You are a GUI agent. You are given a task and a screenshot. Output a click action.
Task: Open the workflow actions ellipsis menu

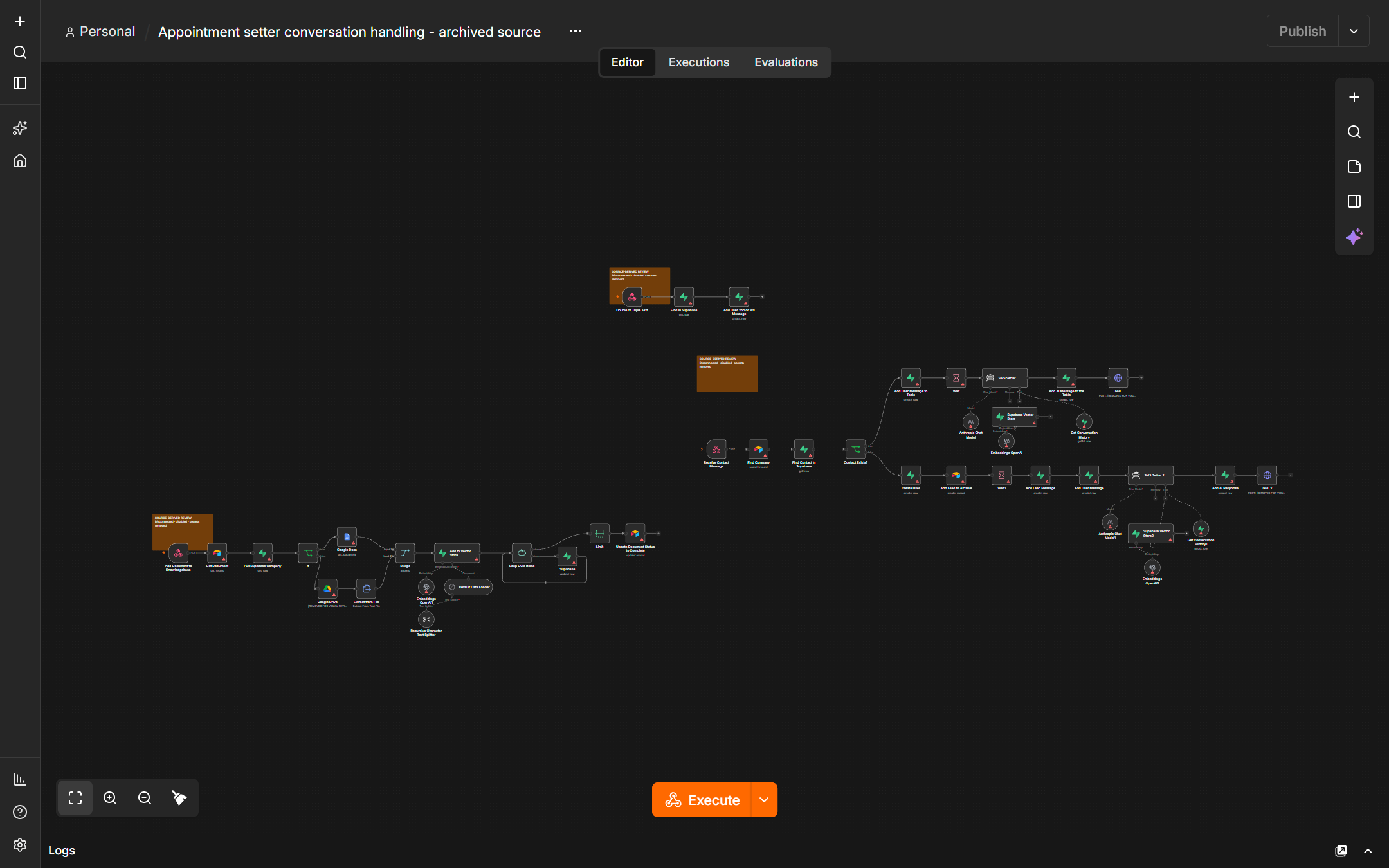coord(576,31)
